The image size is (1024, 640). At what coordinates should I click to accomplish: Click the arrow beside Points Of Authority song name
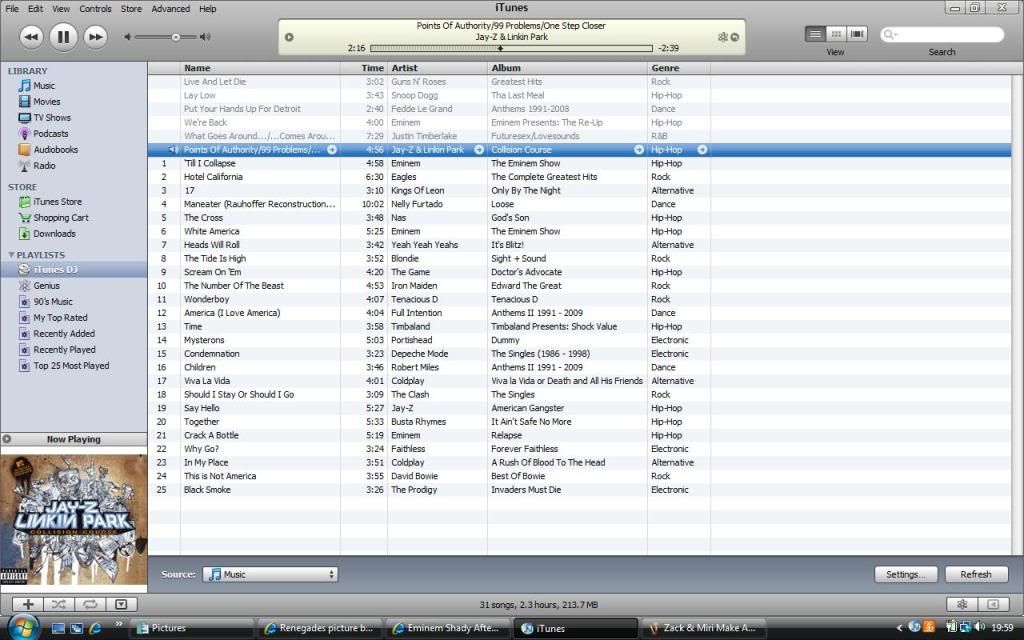point(332,150)
